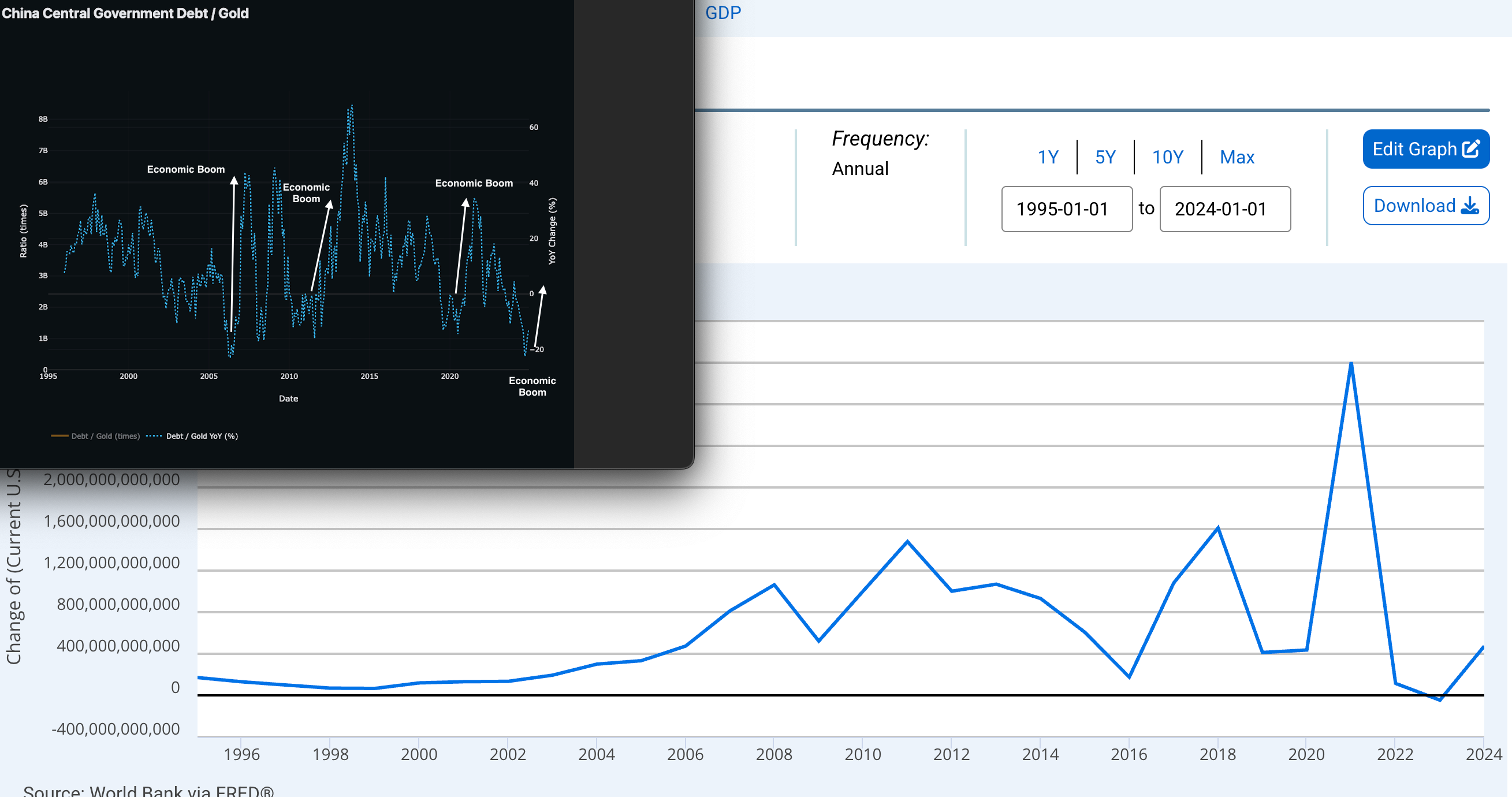Select the 5Y time range

click(x=1105, y=157)
